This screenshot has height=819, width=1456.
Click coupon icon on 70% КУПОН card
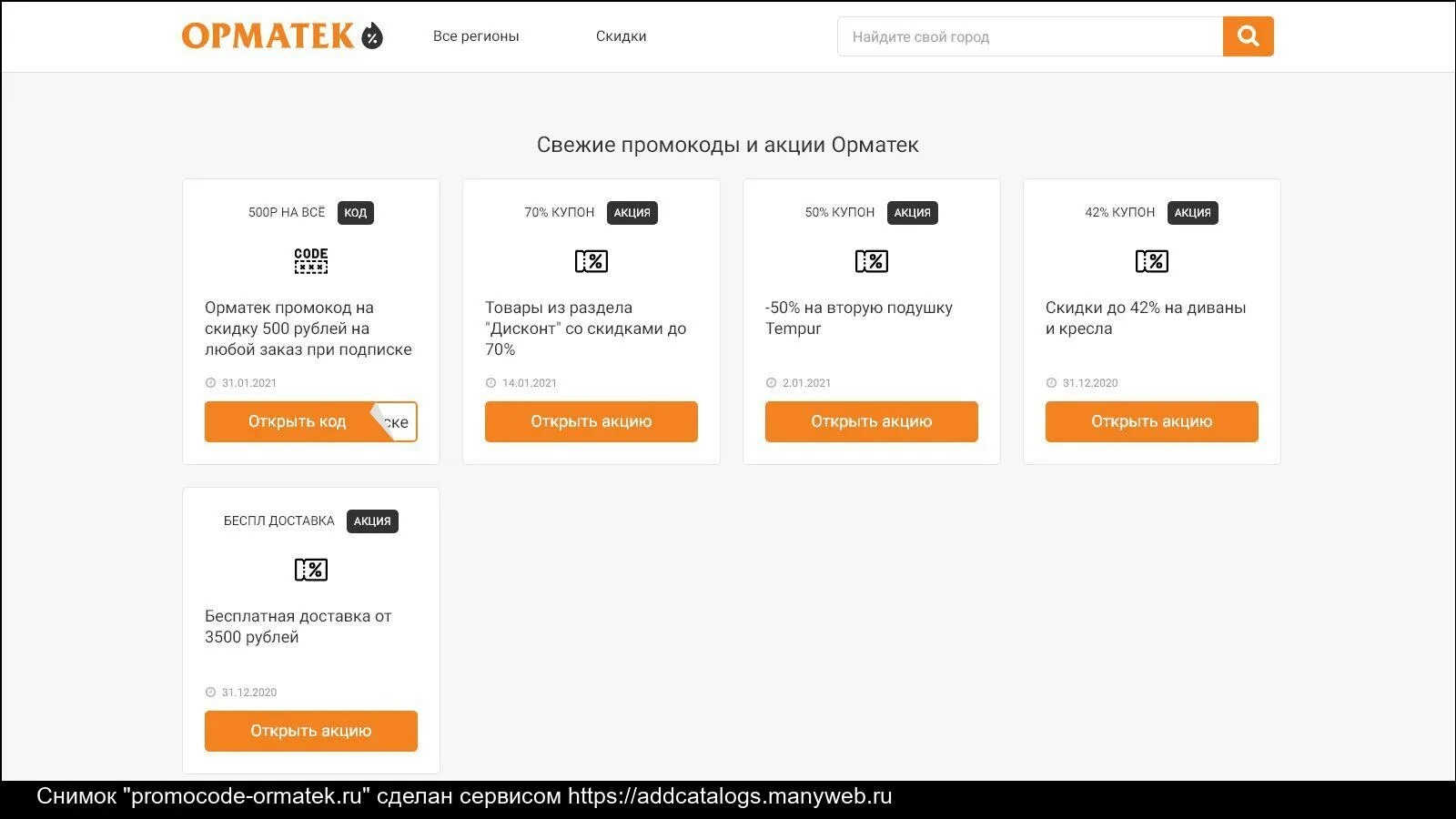click(591, 261)
